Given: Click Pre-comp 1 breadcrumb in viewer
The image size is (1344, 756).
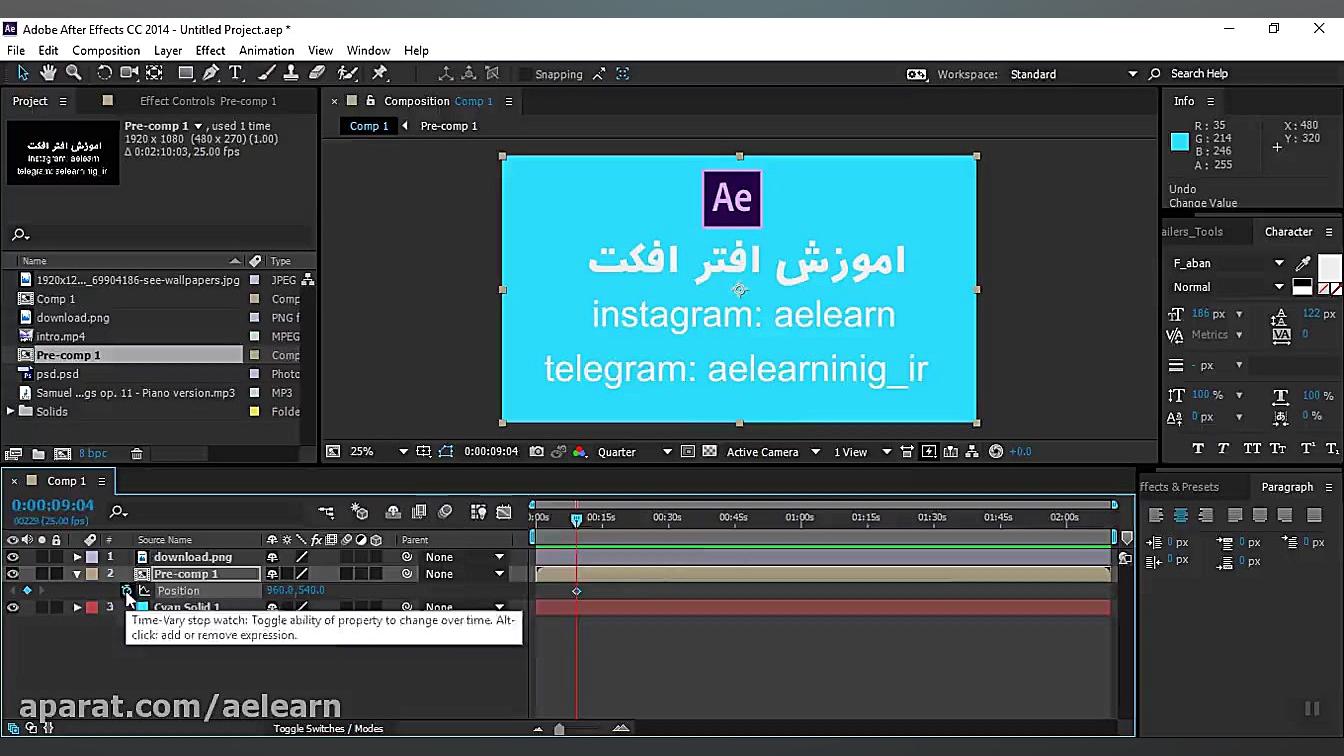Looking at the screenshot, I should click(x=449, y=126).
